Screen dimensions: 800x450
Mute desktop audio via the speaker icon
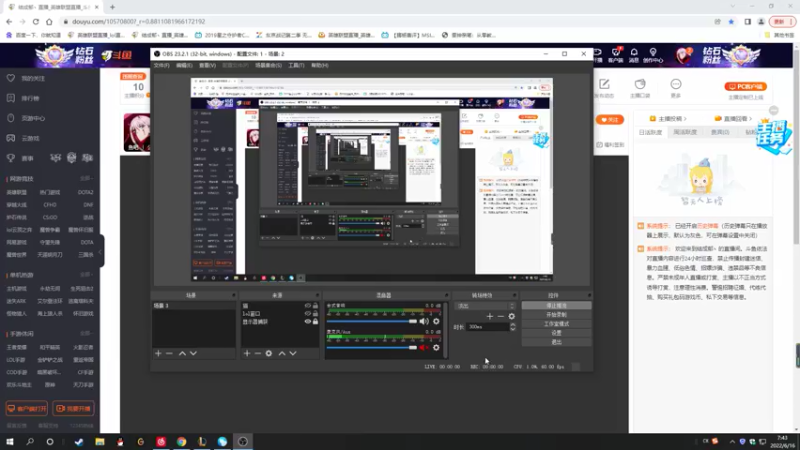pos(424,321)
